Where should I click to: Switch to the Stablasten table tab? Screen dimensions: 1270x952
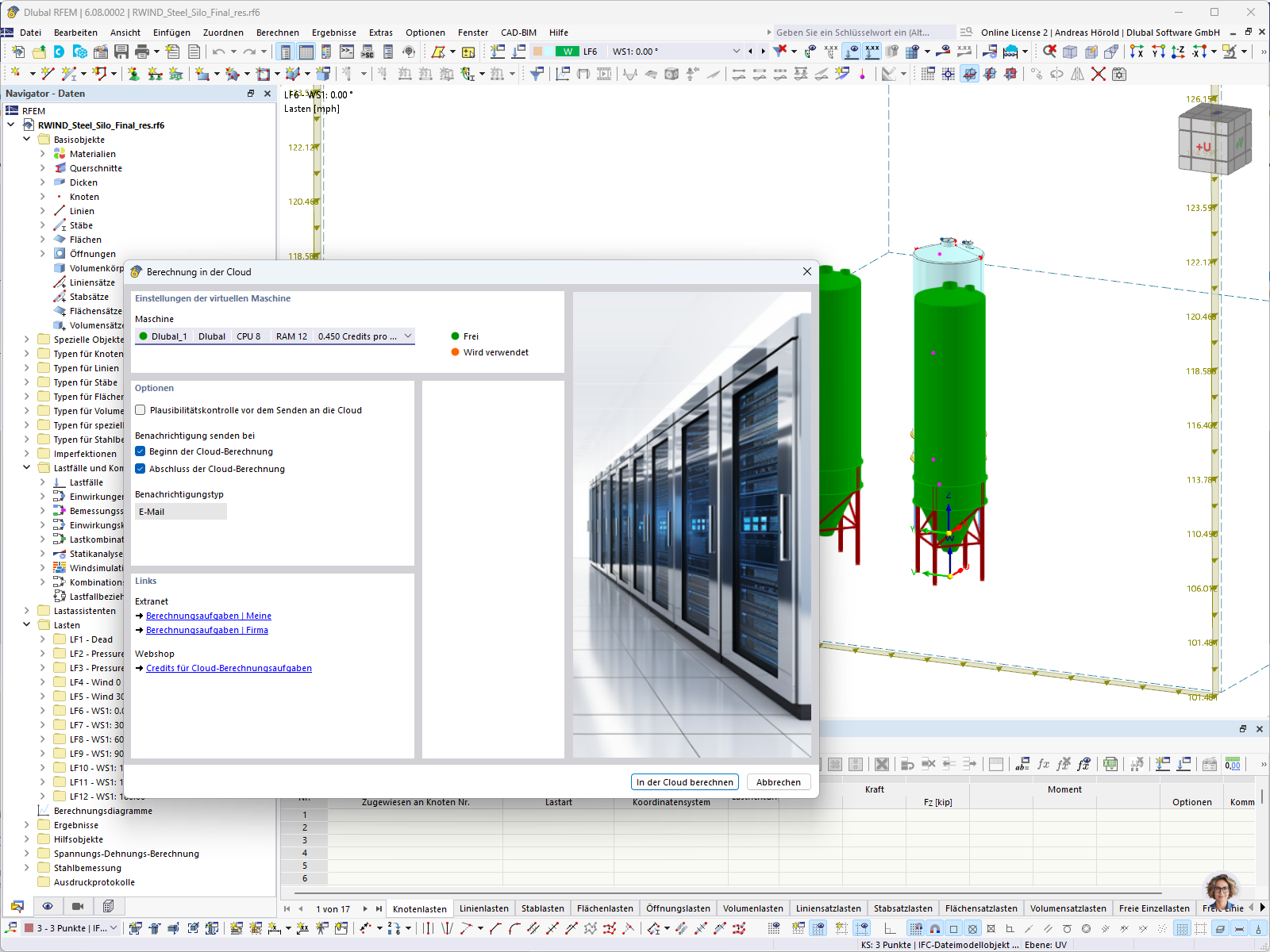(x=542, y=908)
